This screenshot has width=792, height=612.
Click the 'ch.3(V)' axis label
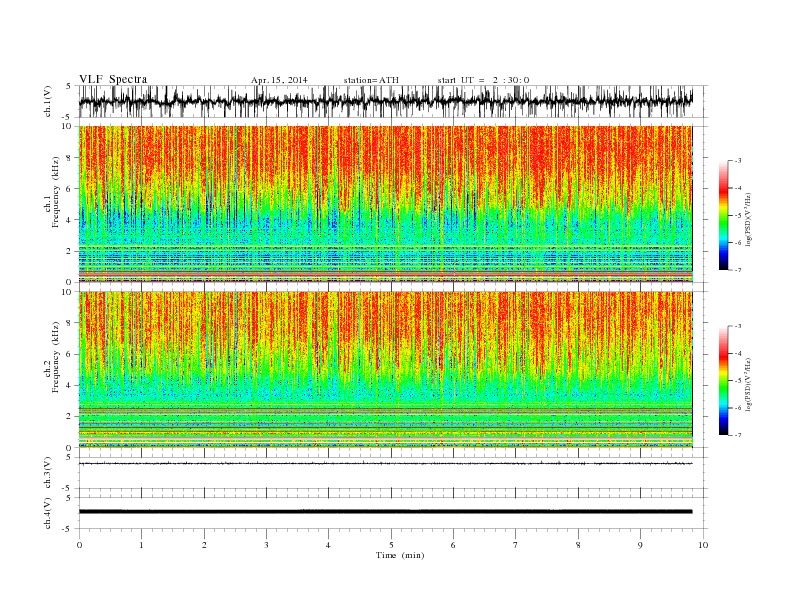(x=48, y=473)
